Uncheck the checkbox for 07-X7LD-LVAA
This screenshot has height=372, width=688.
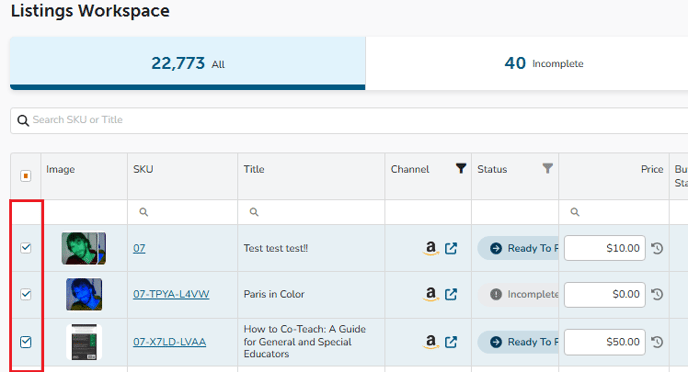pyautogui.click(x=25, y=342)
